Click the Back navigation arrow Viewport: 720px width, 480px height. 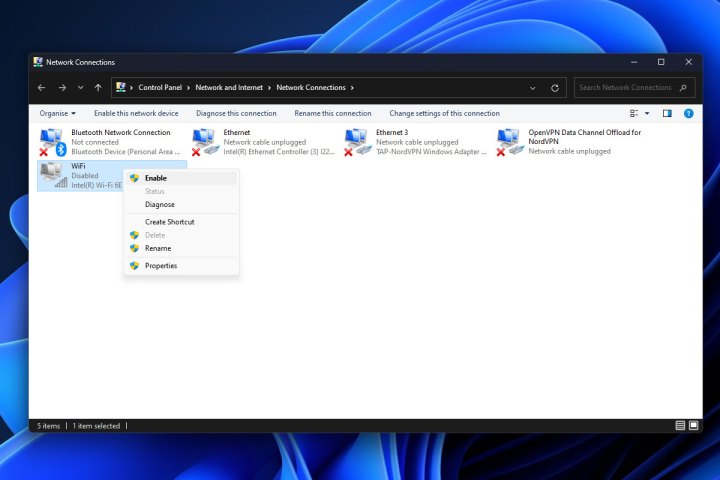click(41, 88)
